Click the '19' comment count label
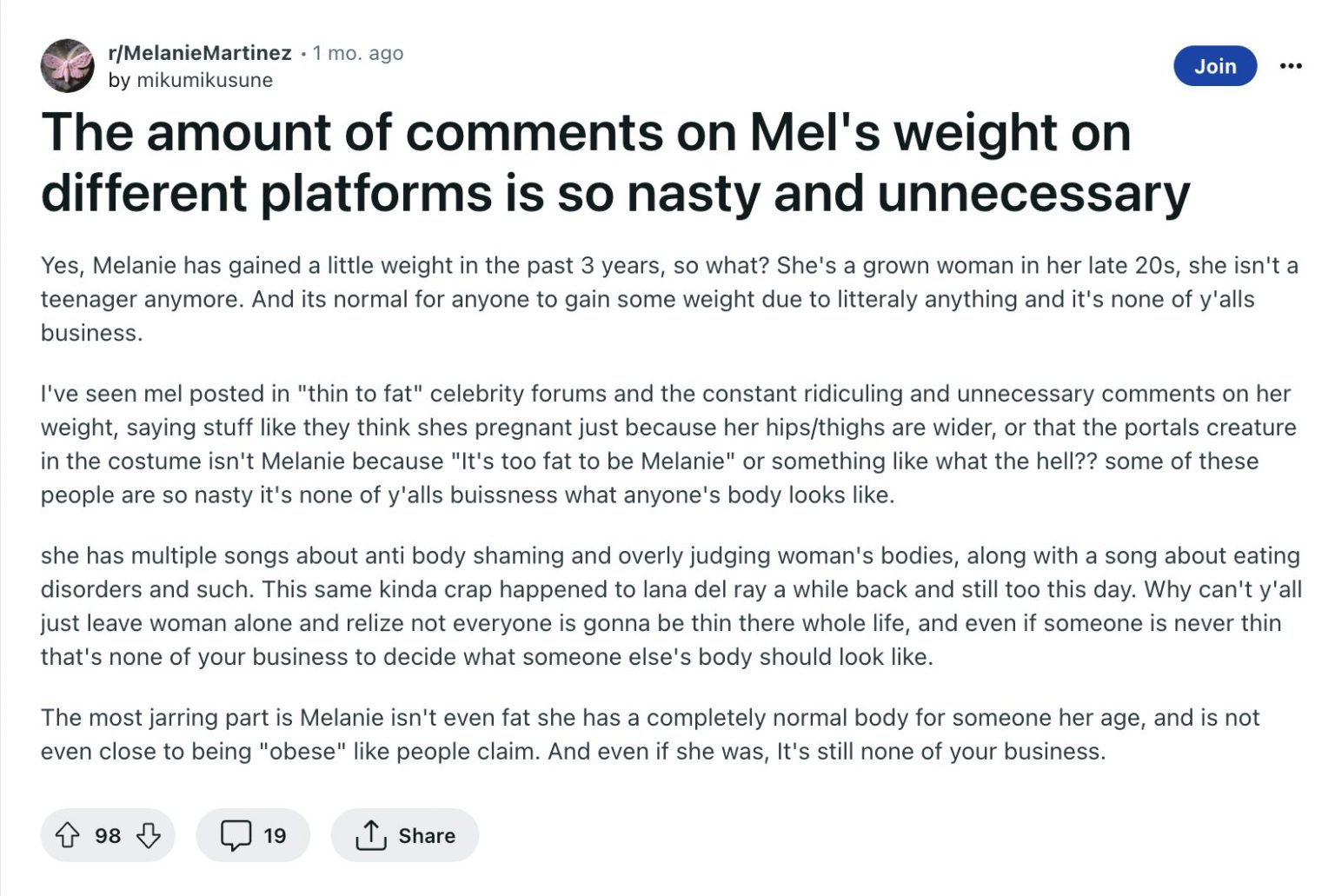Viewport: 1335px width, 896px height. click(275, 835)
